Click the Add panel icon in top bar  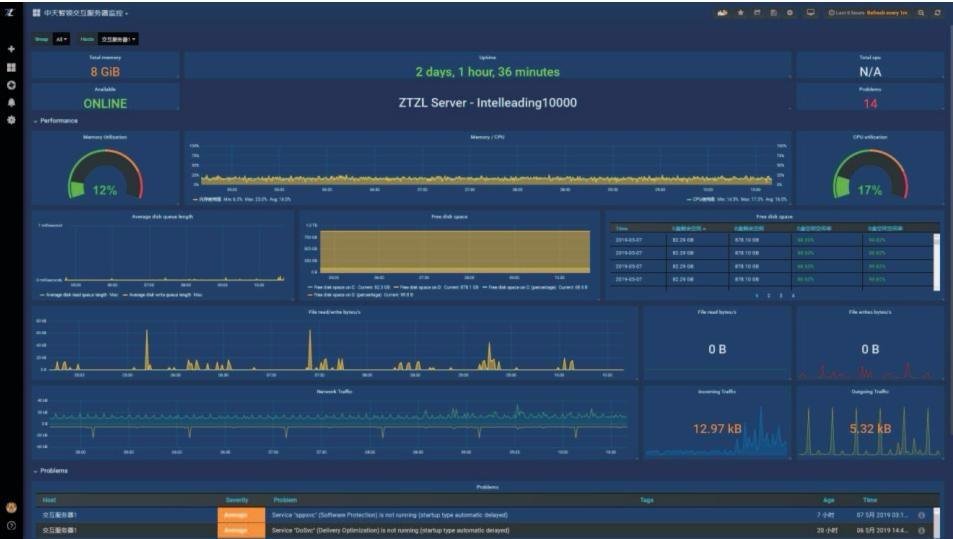click(x=722, y=13)
